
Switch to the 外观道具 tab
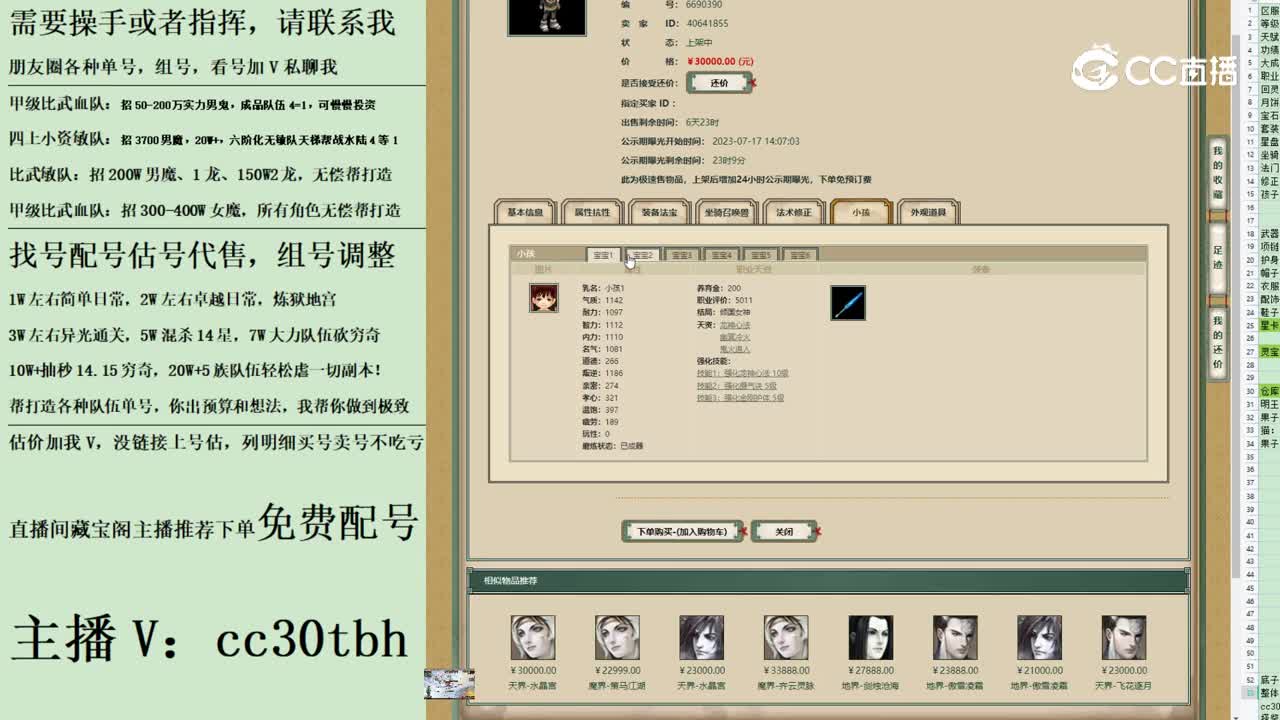(926, 211)
